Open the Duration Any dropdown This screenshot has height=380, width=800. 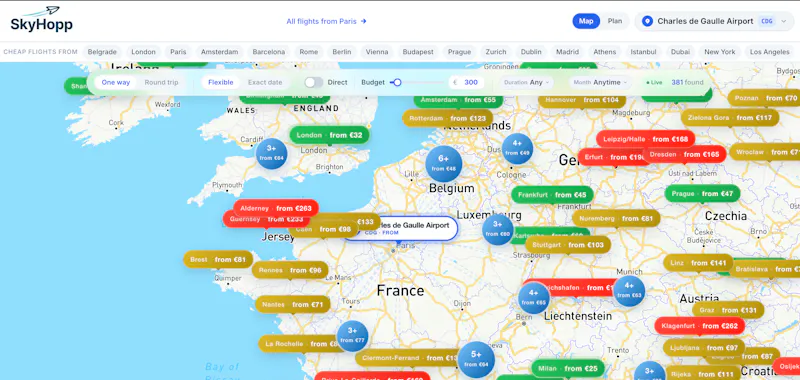[527, 82]
